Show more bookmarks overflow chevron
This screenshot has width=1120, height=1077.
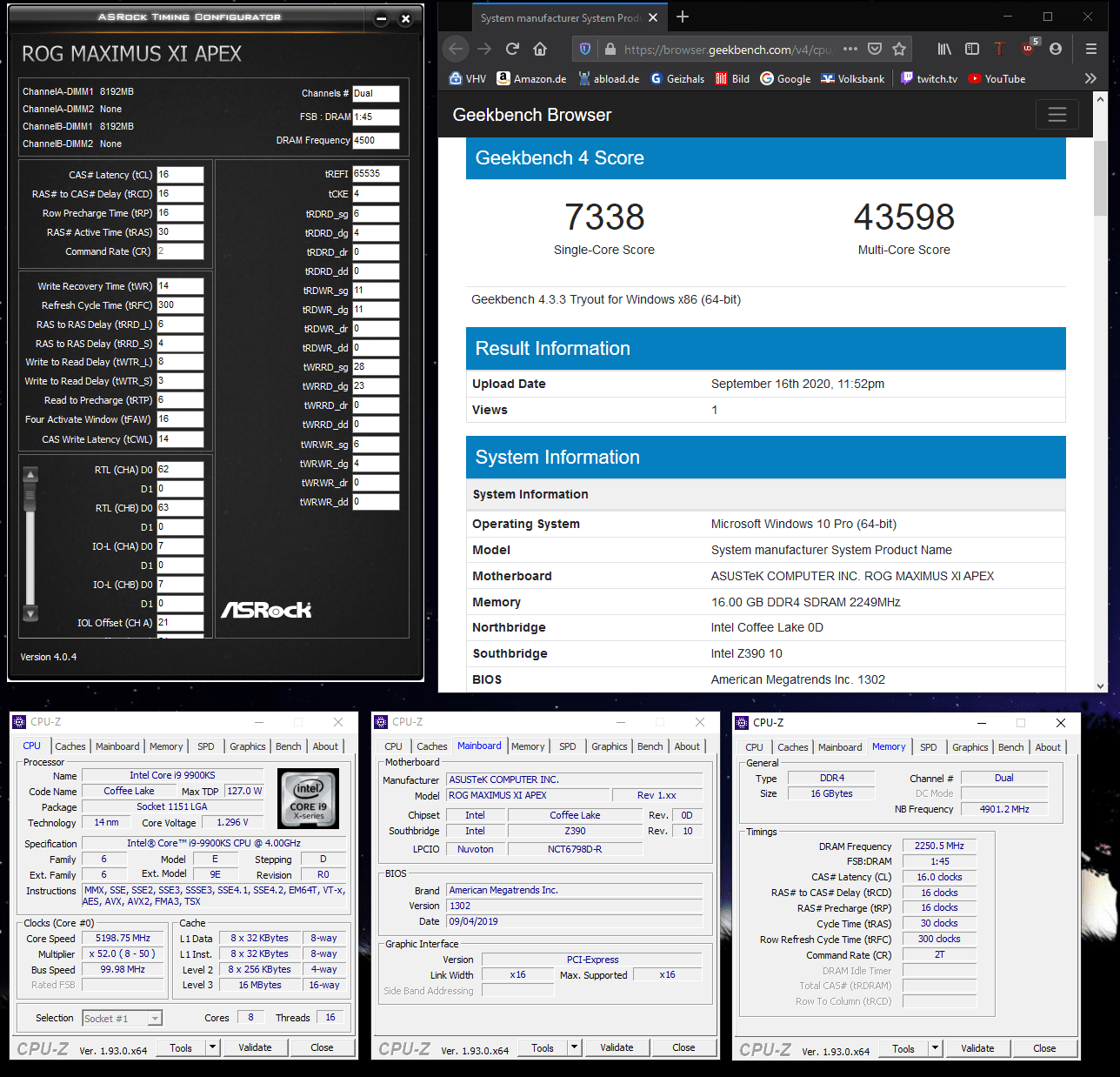[x=1090, y=78]
